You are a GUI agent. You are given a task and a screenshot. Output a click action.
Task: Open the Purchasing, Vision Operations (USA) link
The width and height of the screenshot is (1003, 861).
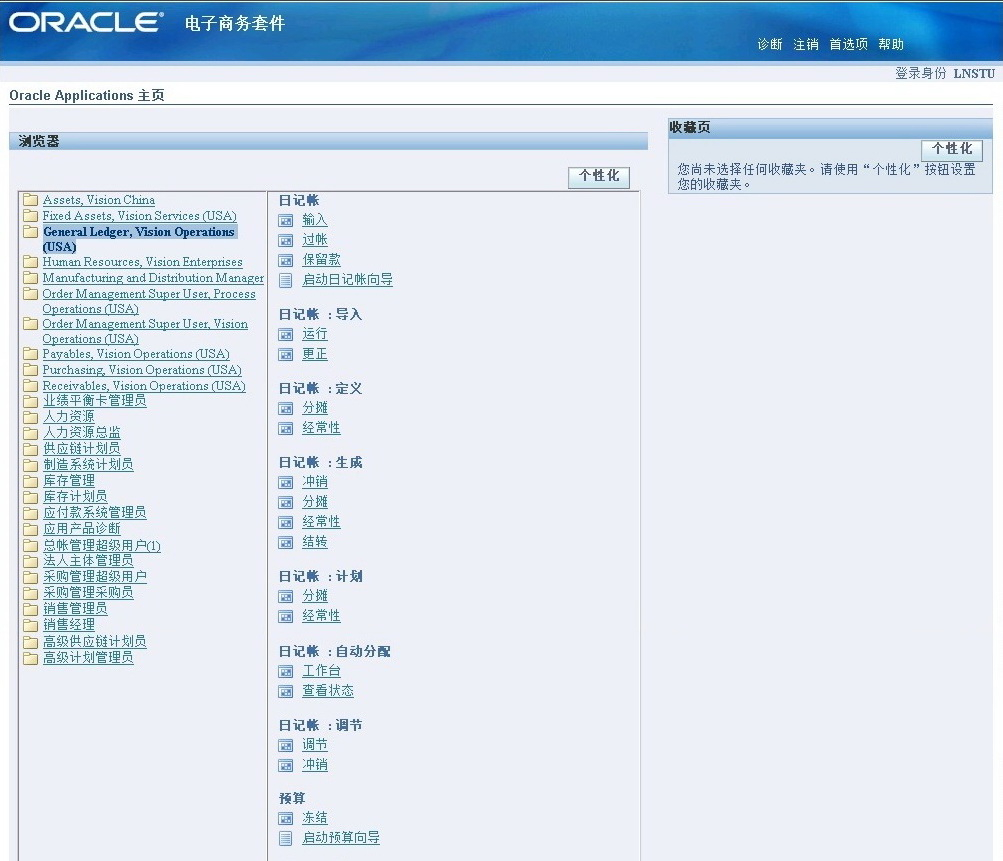142,370
